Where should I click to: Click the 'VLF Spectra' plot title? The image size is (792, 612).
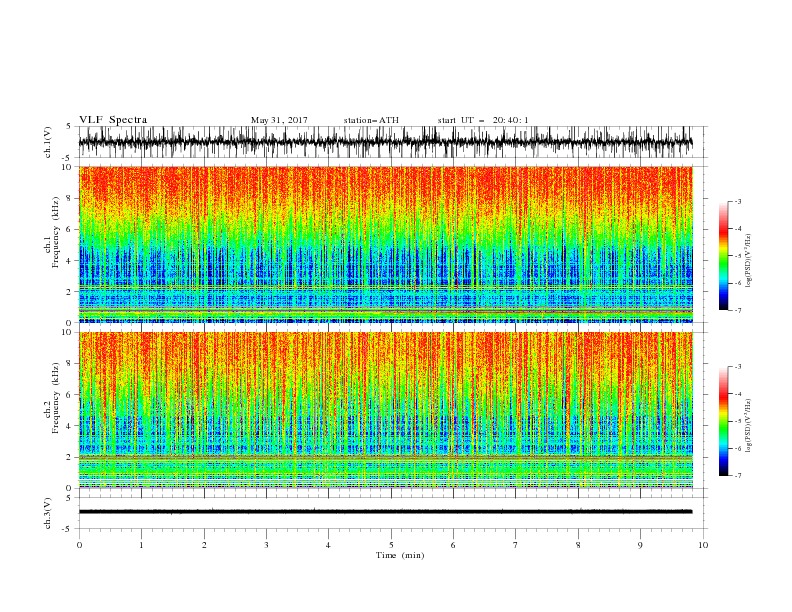pyautogui.click(x=113, y=120)
